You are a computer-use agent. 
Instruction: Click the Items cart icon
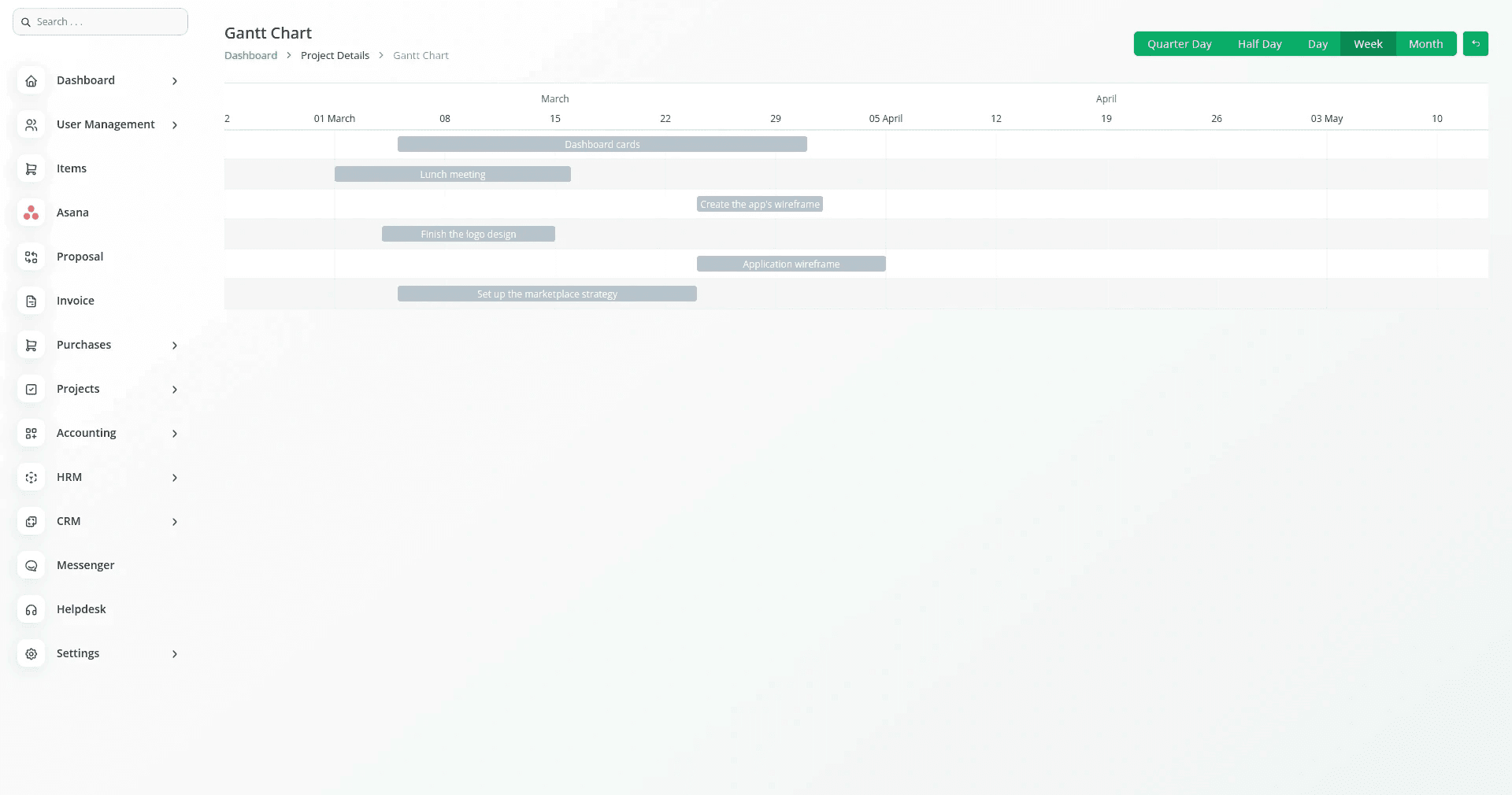(31, 169)
